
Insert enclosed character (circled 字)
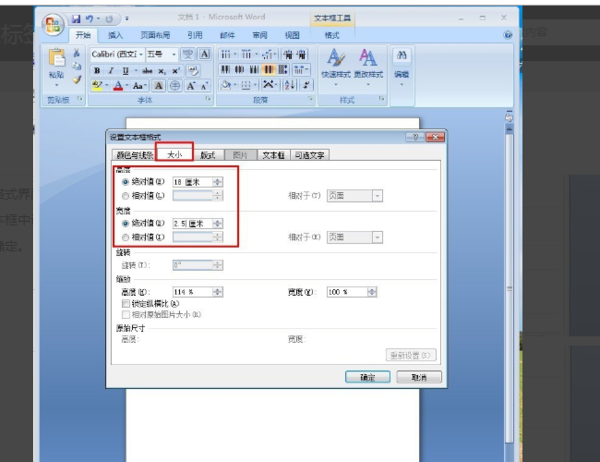pyautogui.click(x=175, y=86)
